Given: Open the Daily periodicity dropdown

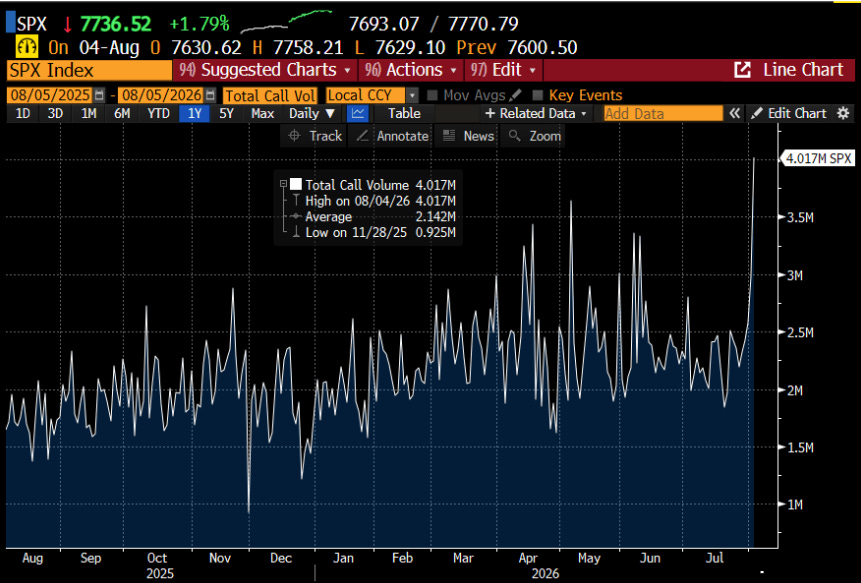Looking at the screenshot, I should tap(312, 113).
